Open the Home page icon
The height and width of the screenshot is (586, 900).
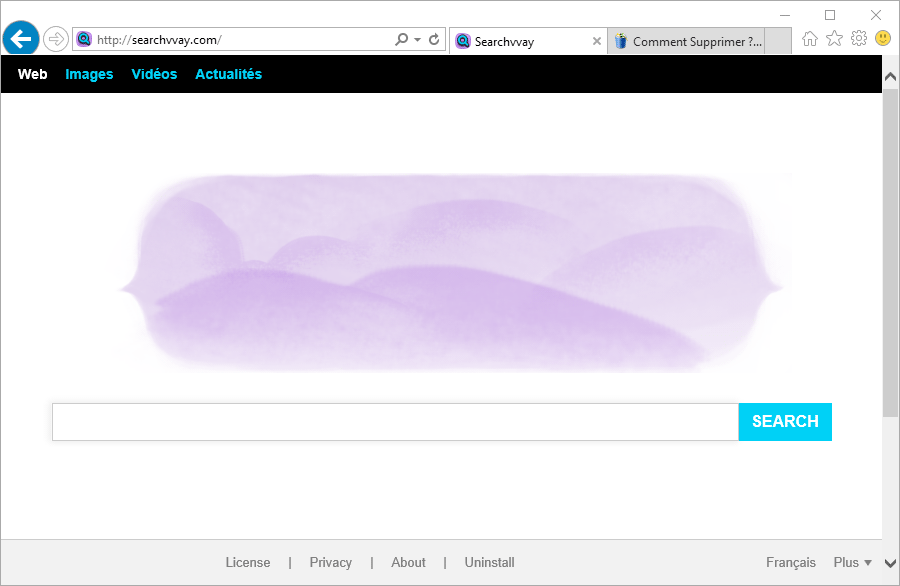[810, 39]
